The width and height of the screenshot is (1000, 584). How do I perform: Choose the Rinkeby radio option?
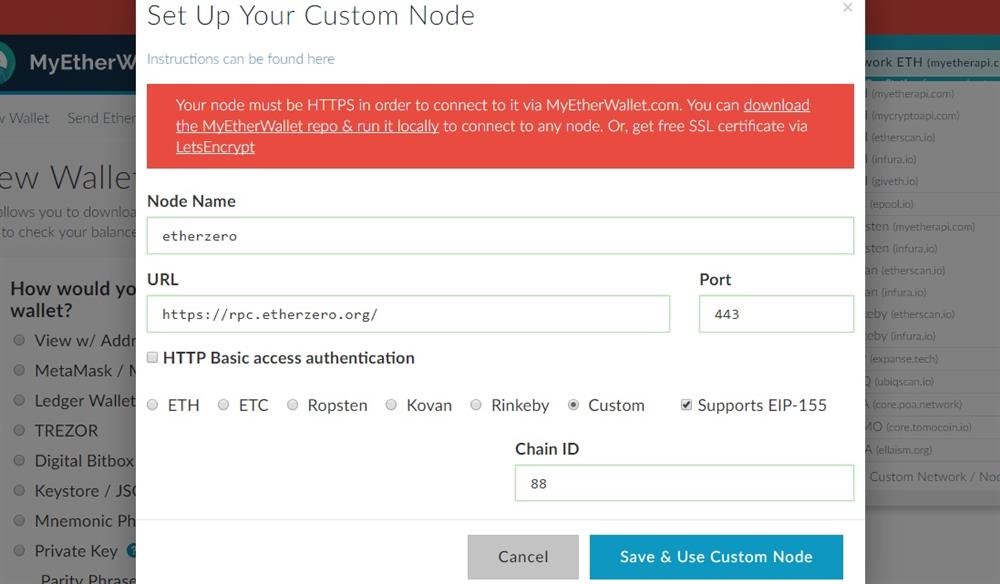[476, 405]
